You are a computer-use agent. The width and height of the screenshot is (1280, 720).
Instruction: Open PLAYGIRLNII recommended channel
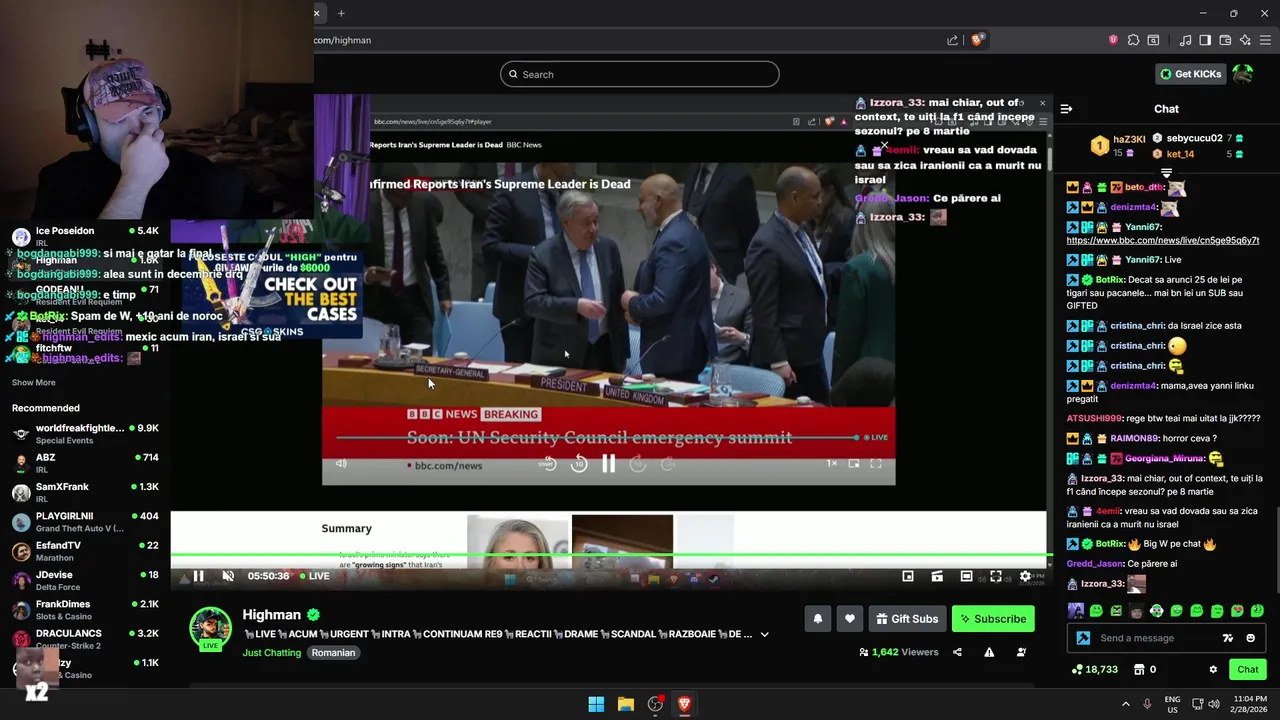85,522
